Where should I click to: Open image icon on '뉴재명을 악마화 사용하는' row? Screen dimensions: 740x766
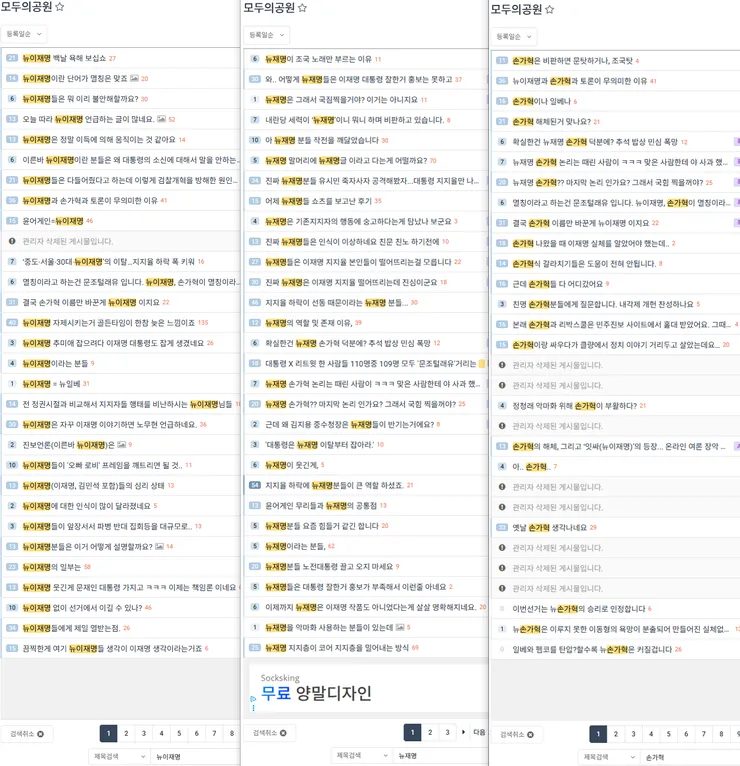[400, 627]
